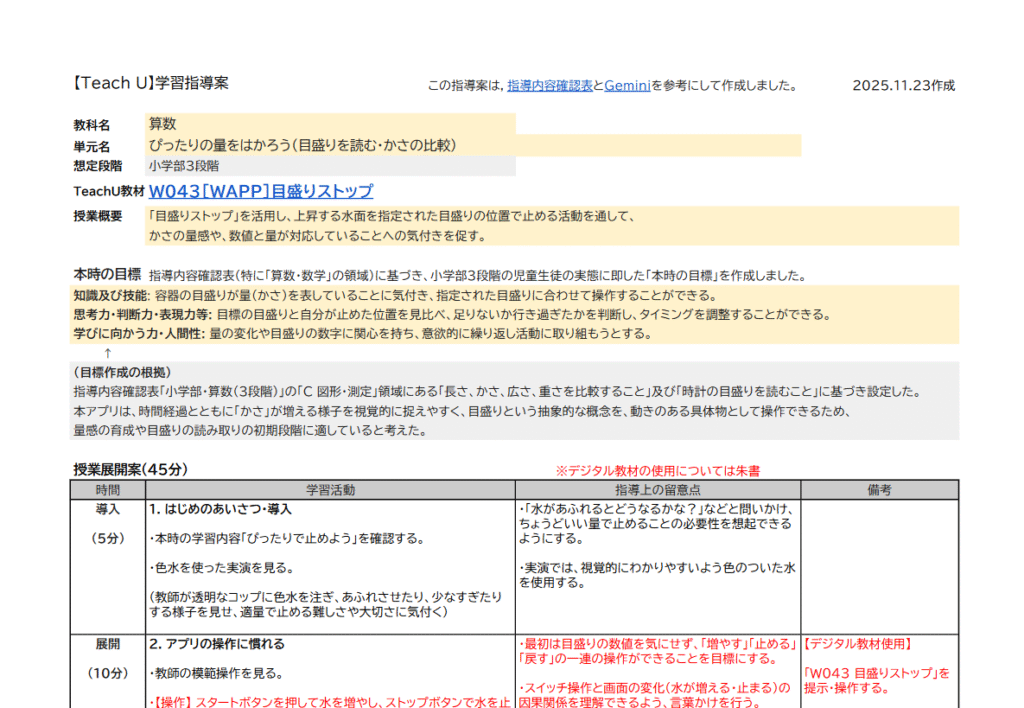This screenshot has width=1024, height=708.
Task: Select the 指導上の留意点 column header
Action: click(657, 490)
